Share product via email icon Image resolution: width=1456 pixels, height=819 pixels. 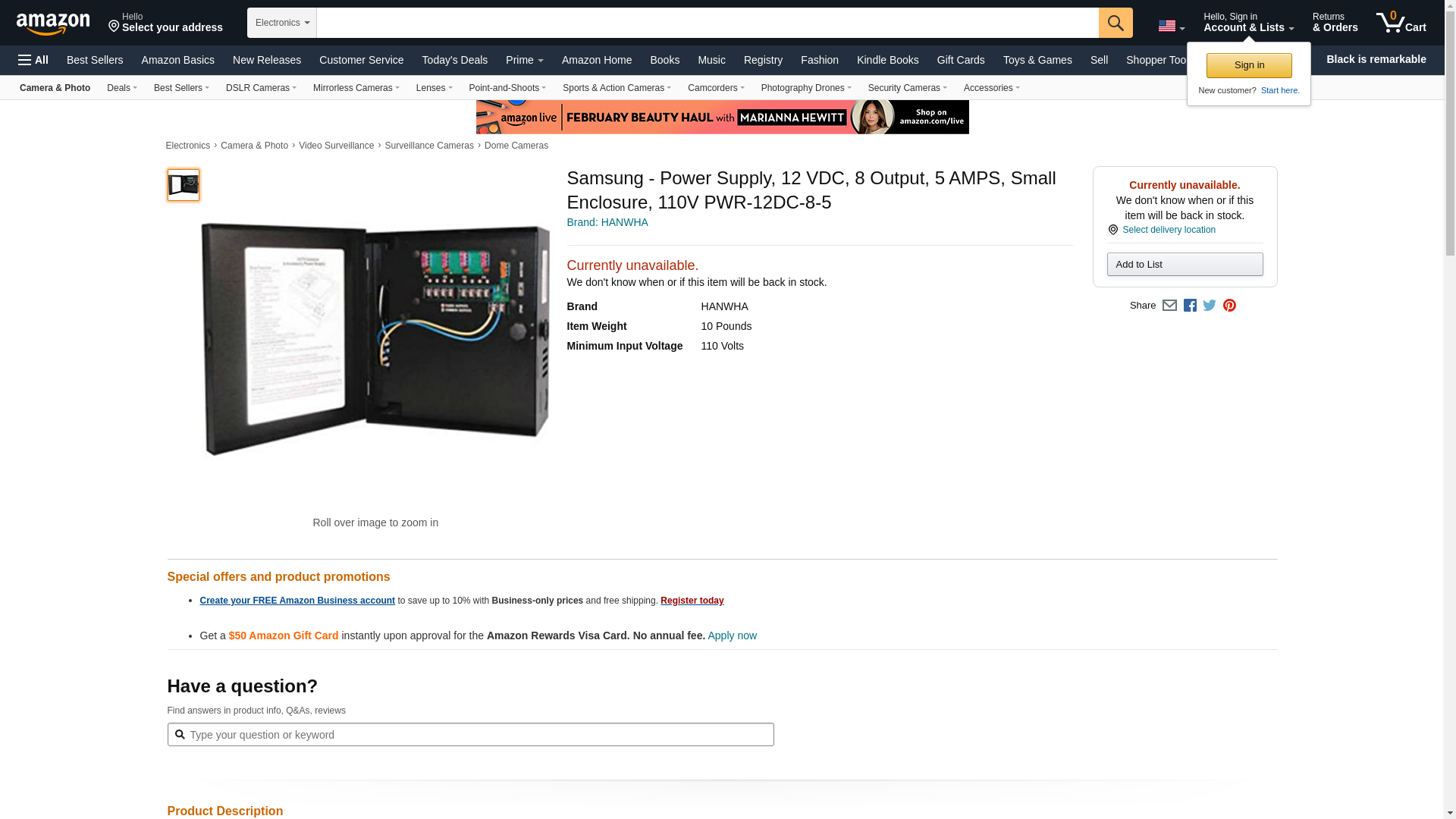pyautogui.click(x=1169, y=306)
